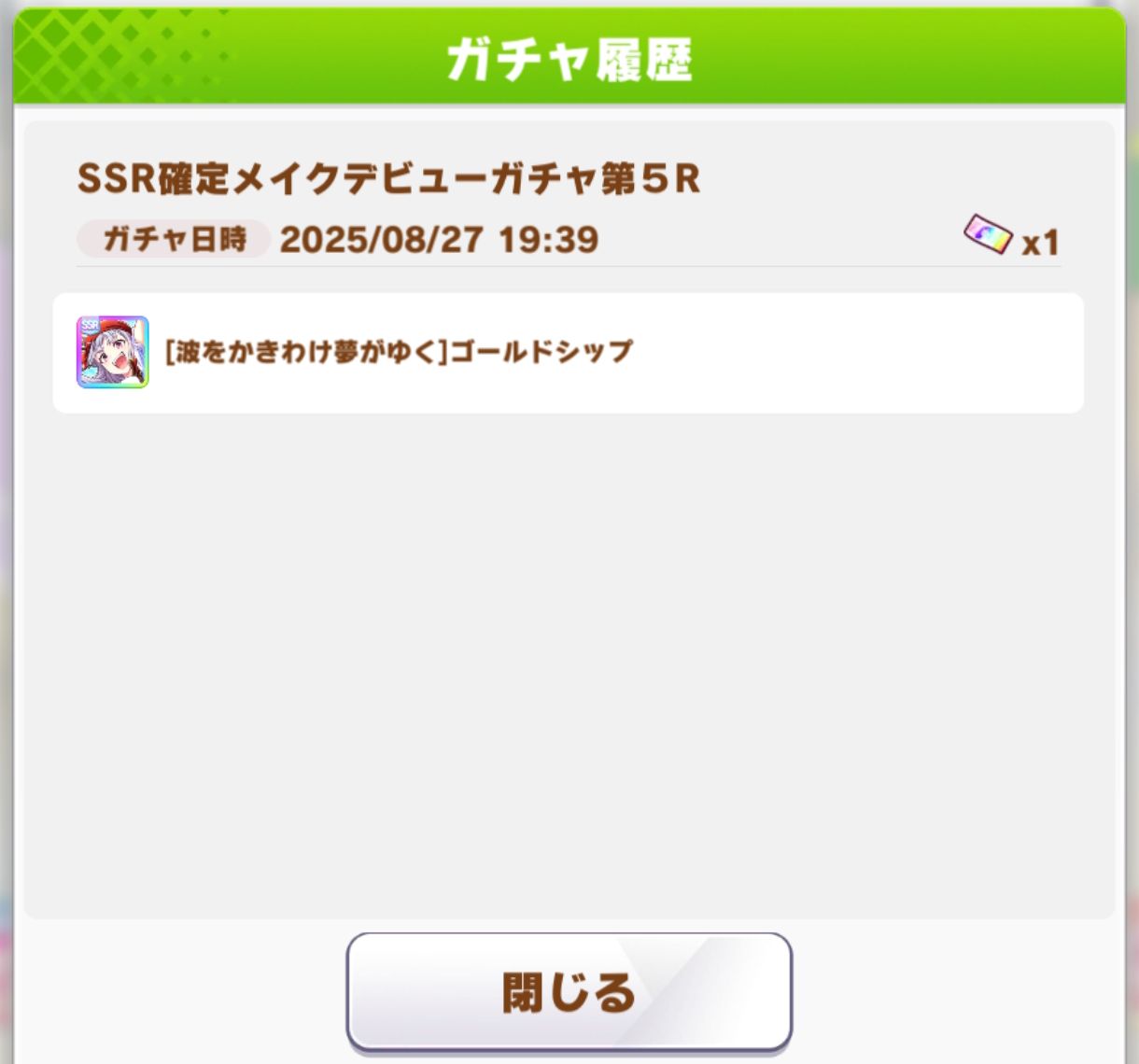Click the date 2025/08/27
The image size is (1139, 1064).
click(x=382, y=240)
